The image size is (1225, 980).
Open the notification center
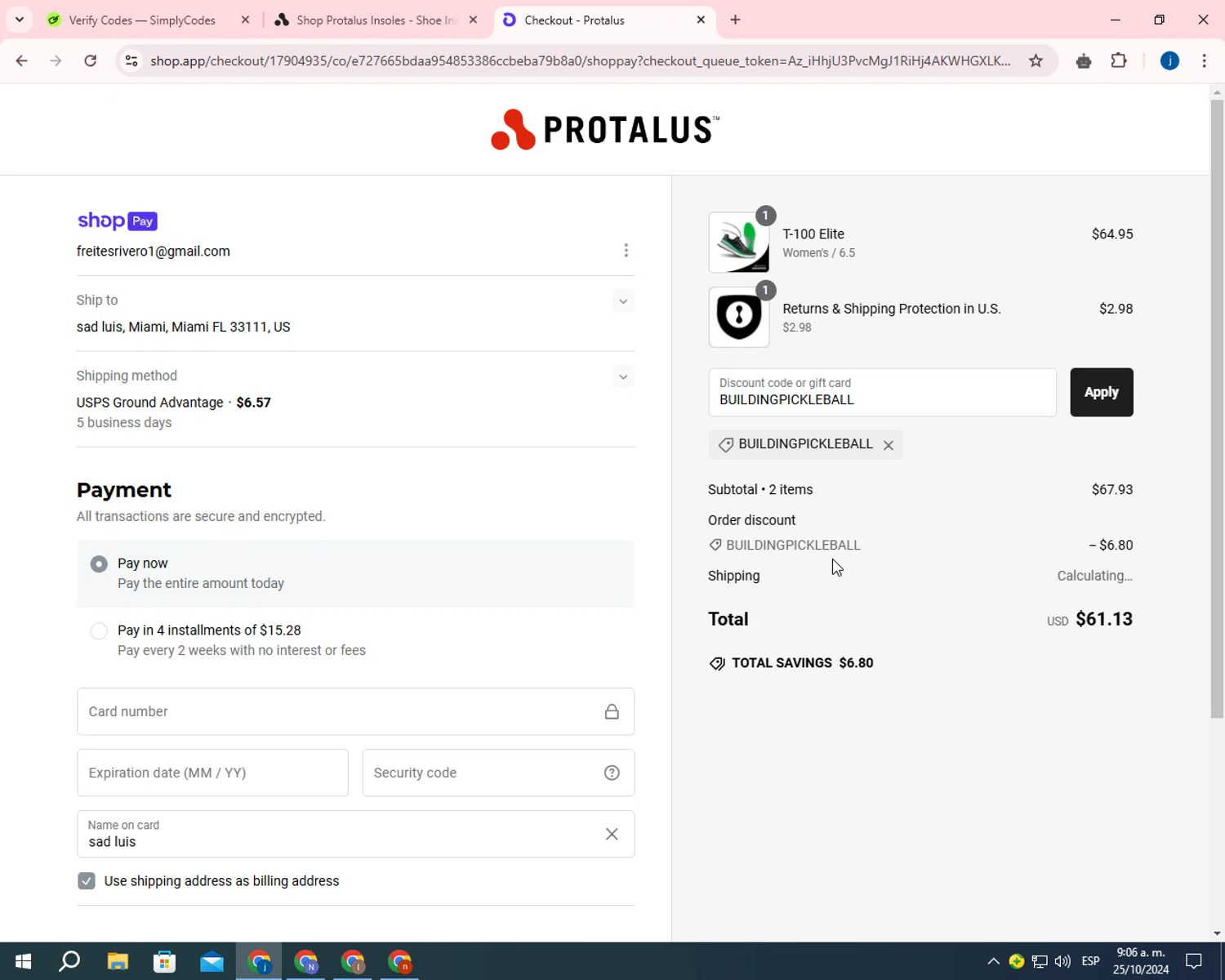(1194, 961)
